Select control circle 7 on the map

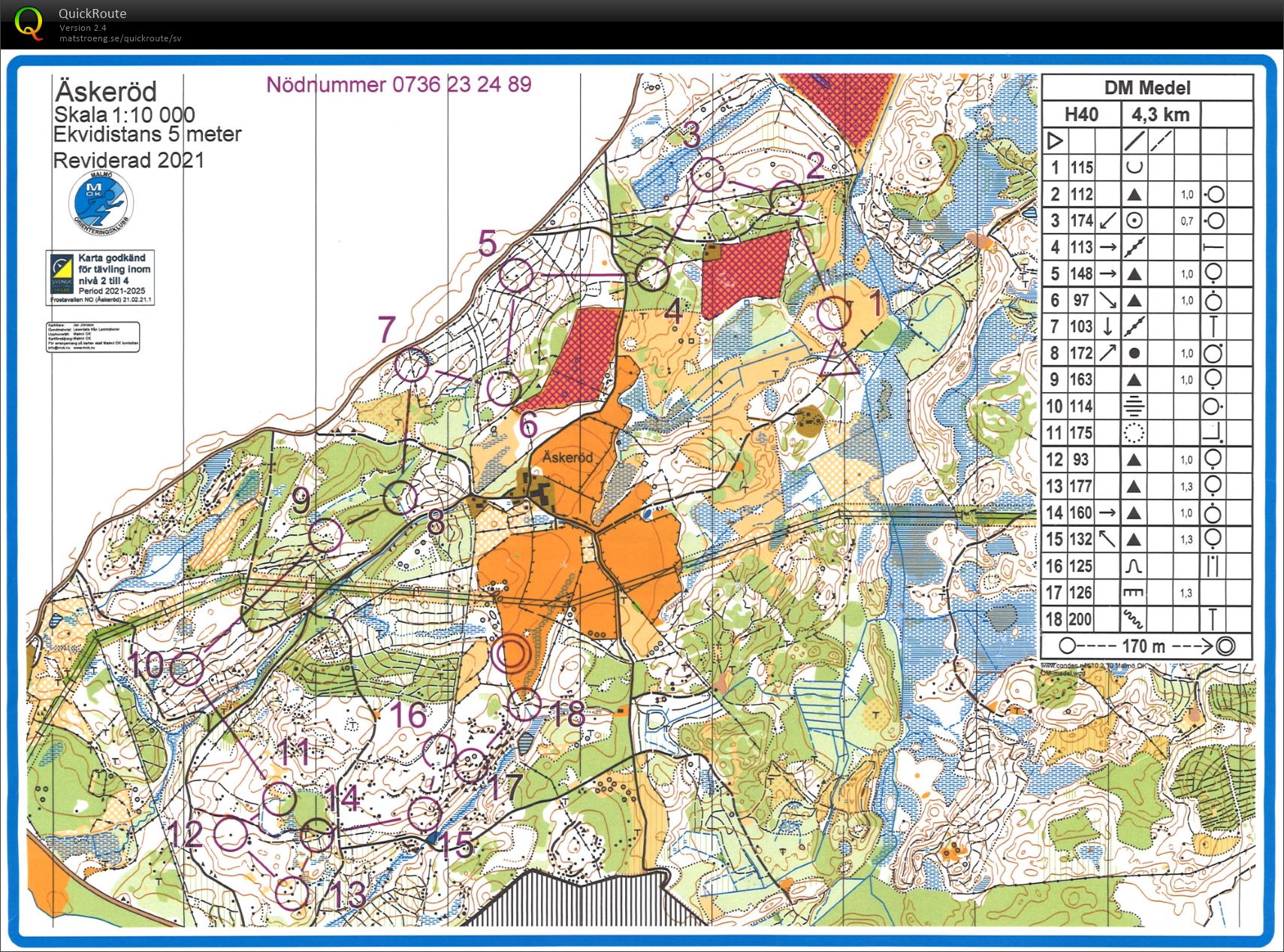[x=412, y=367]
